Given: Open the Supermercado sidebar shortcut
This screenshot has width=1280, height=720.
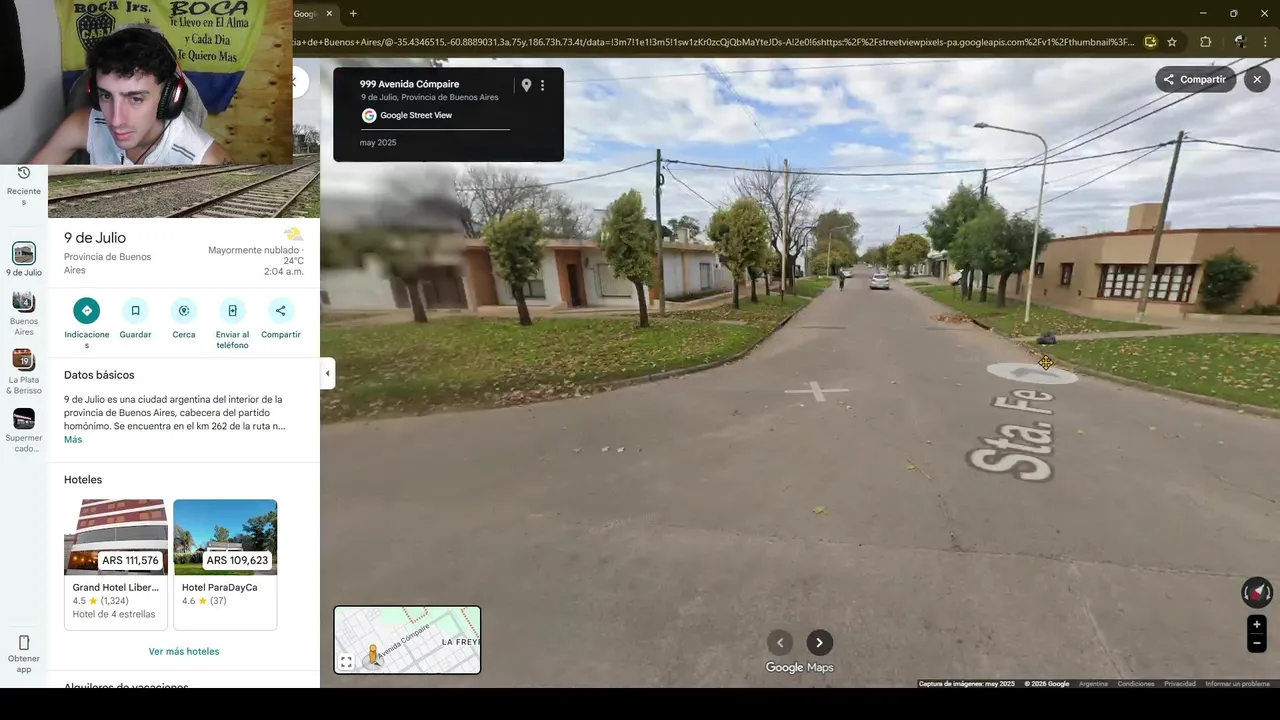Looking at the screenshot, I should 24,431.
